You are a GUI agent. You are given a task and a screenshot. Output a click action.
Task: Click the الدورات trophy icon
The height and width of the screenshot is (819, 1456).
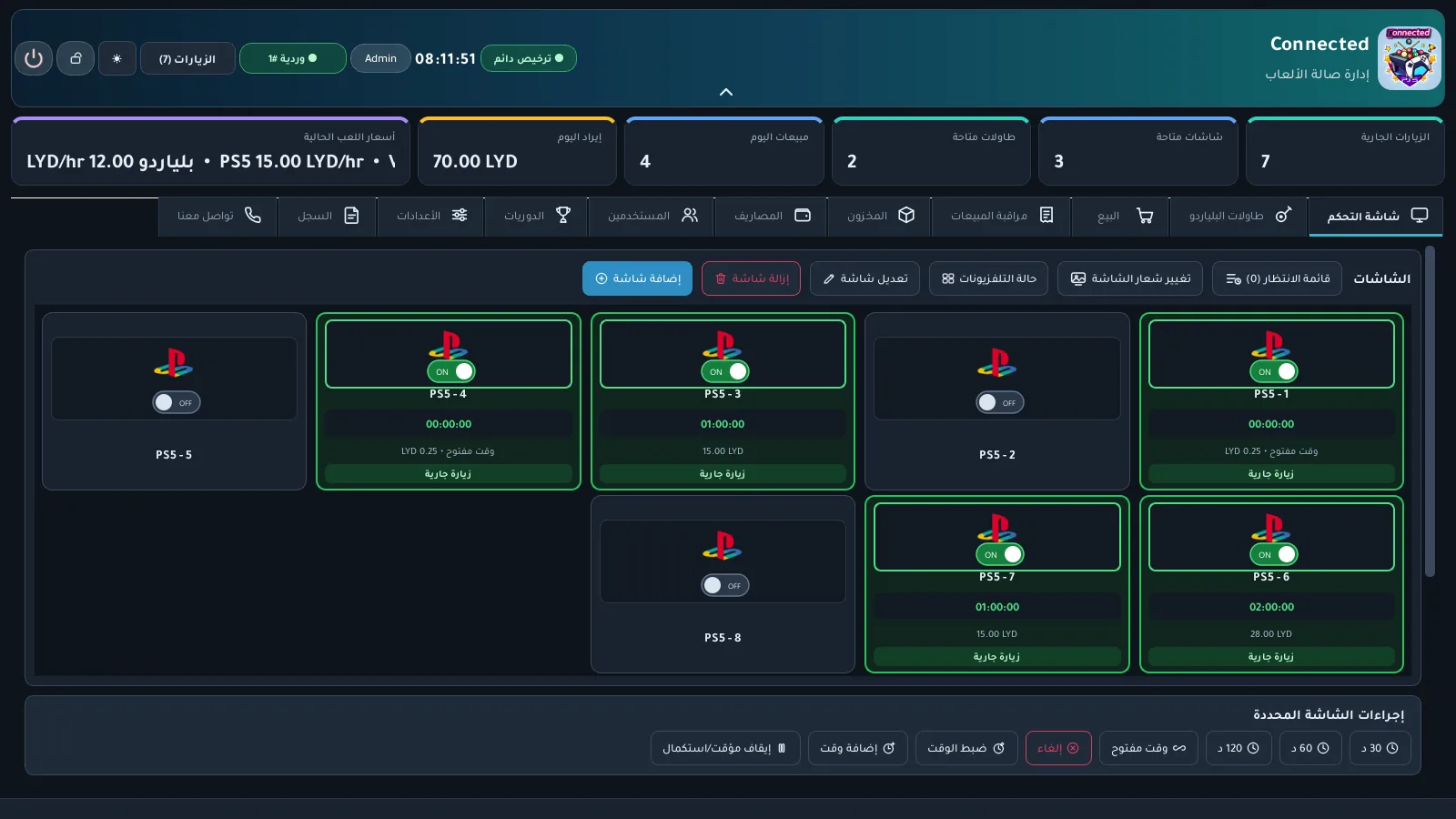pos(563,215)
